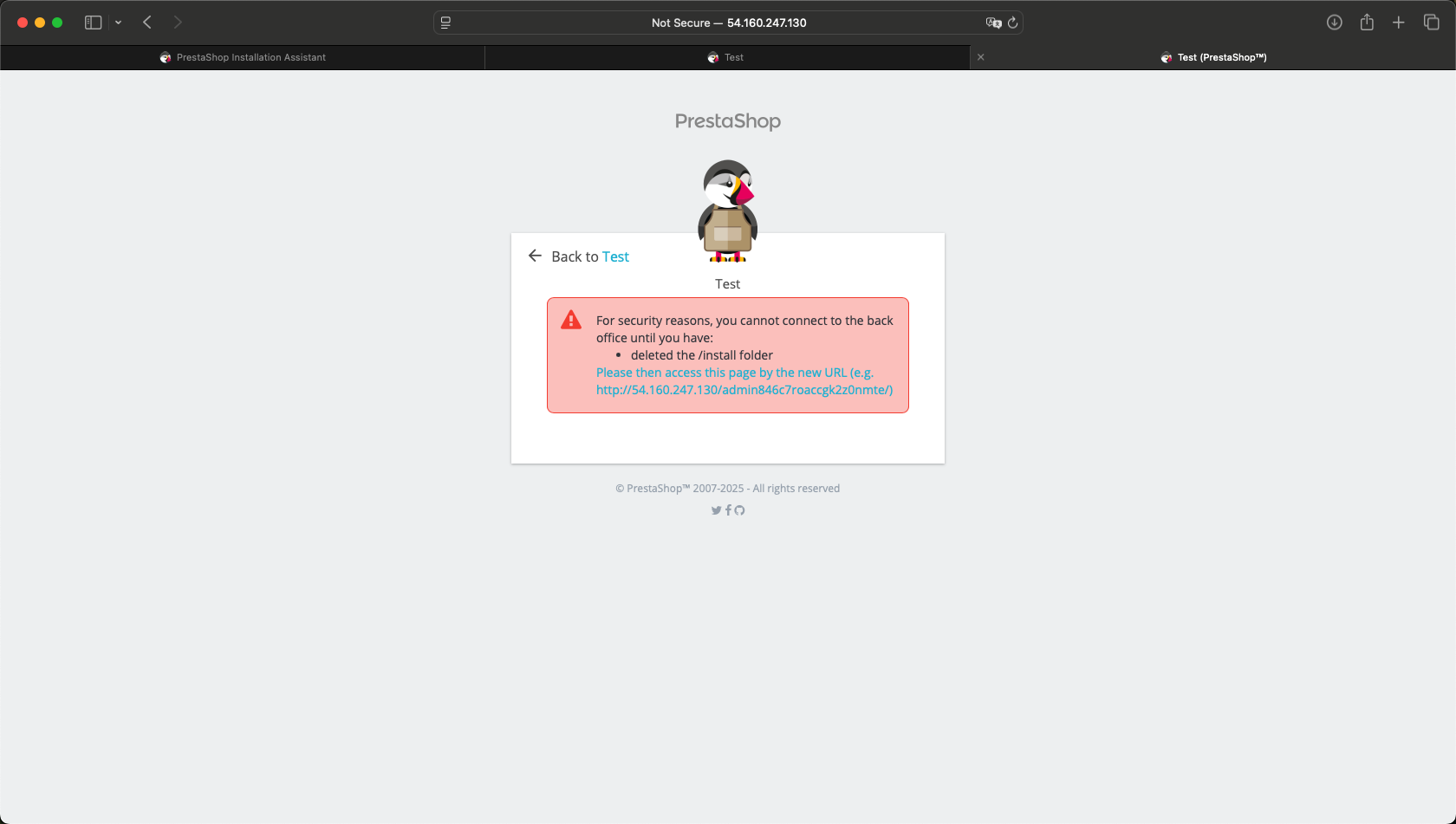Click the translate icon in address bar

point(993,23)
